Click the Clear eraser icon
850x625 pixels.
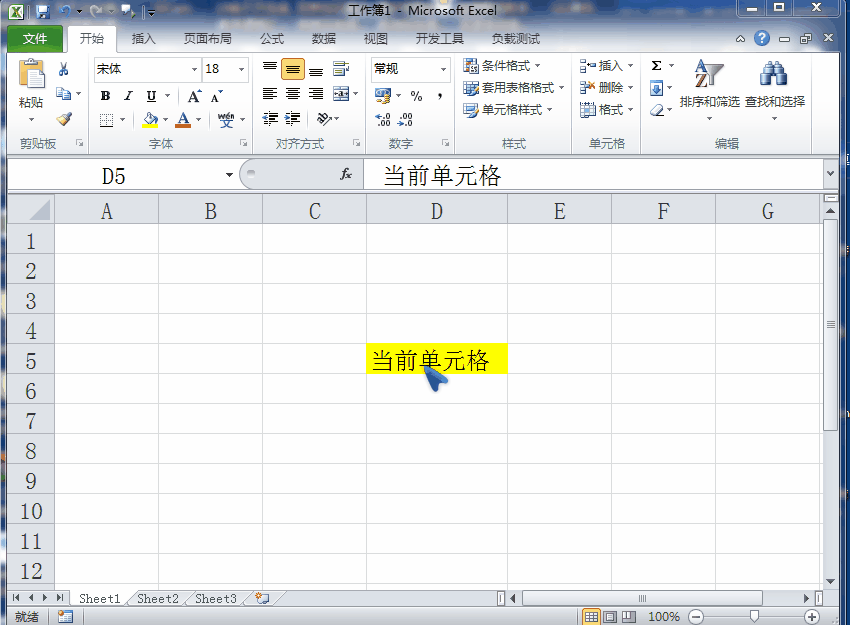pyautogui.click(x=657, y=110)
